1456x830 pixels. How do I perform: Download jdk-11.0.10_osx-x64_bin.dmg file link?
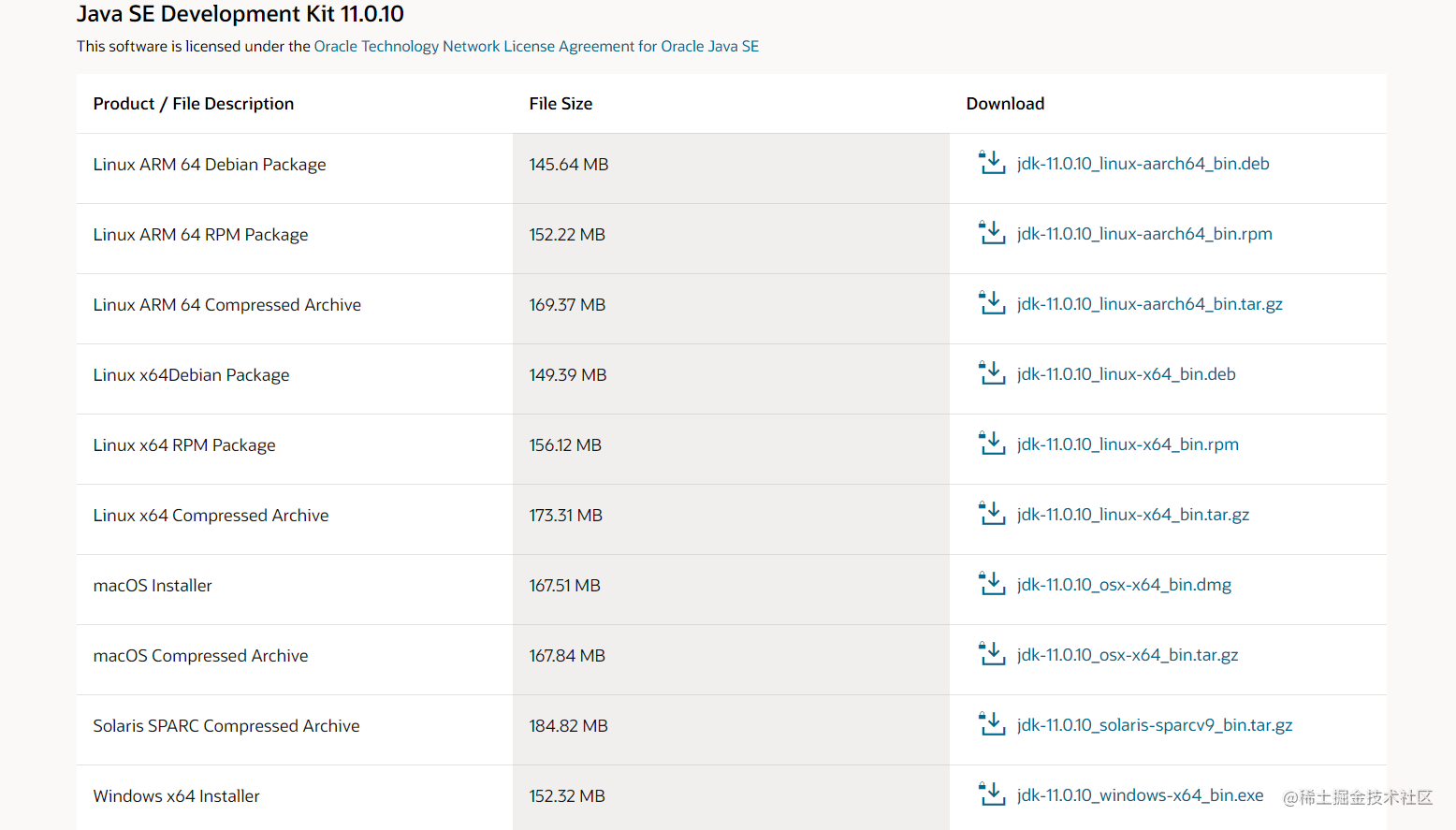1124,585
